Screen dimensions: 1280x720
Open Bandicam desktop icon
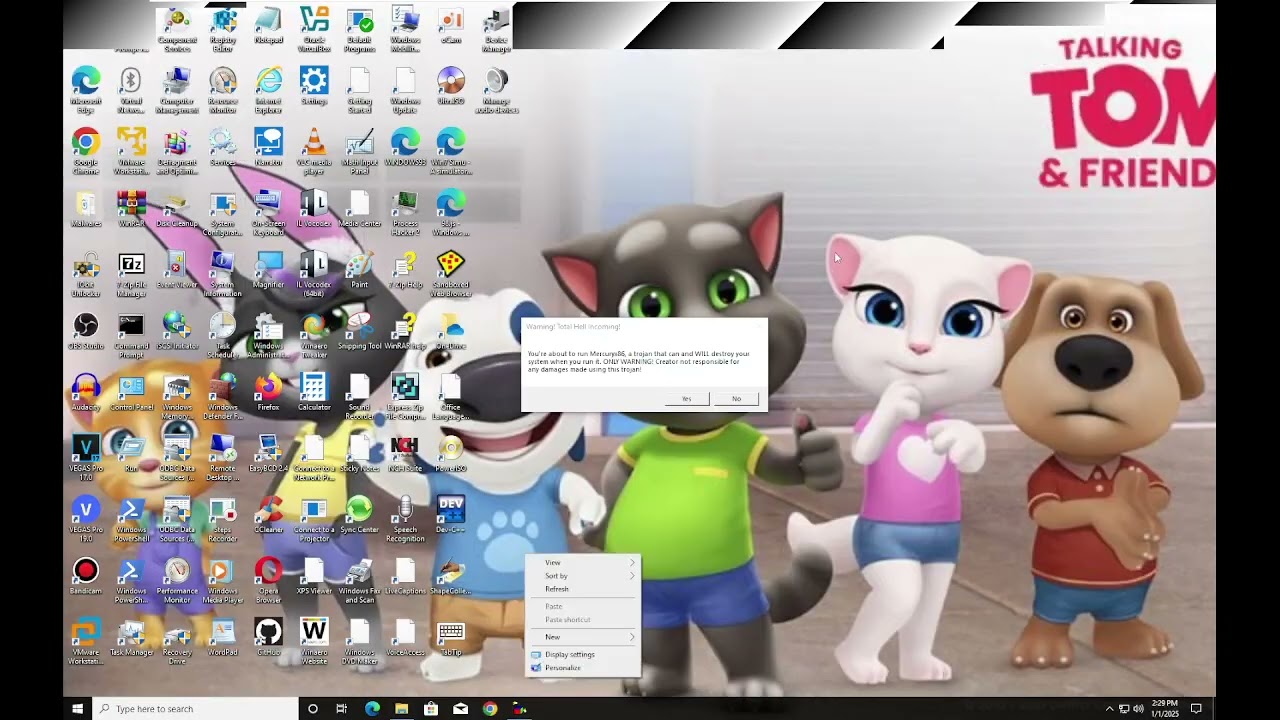coord(86,575)
